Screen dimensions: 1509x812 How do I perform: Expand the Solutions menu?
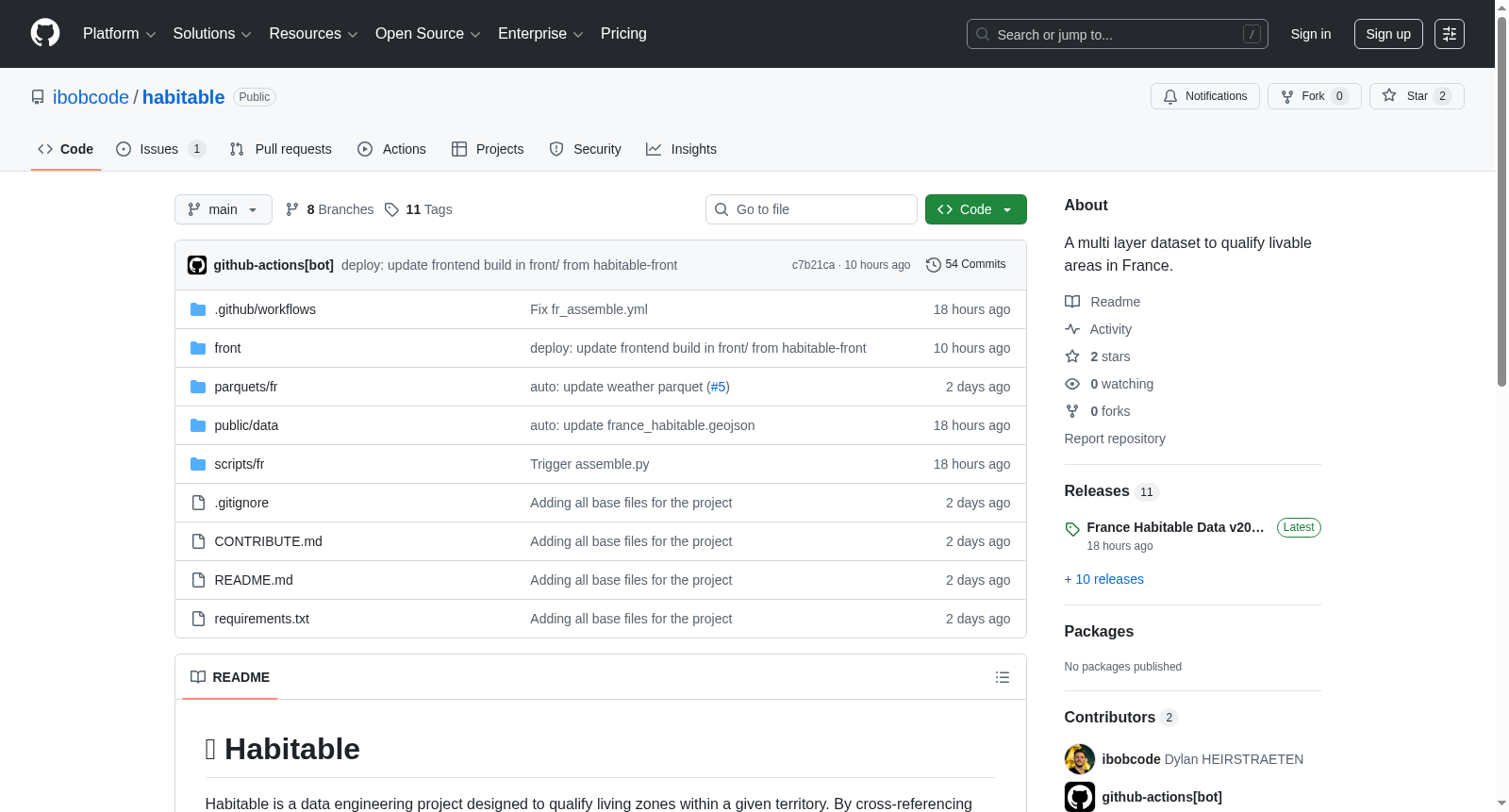[212, 34]
